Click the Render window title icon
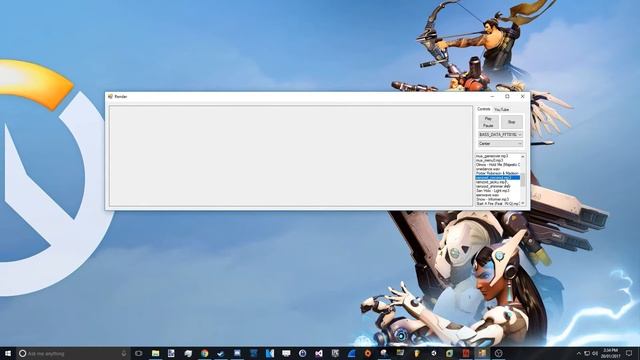This screenshot has width=640, height=360. coord(110,96)
